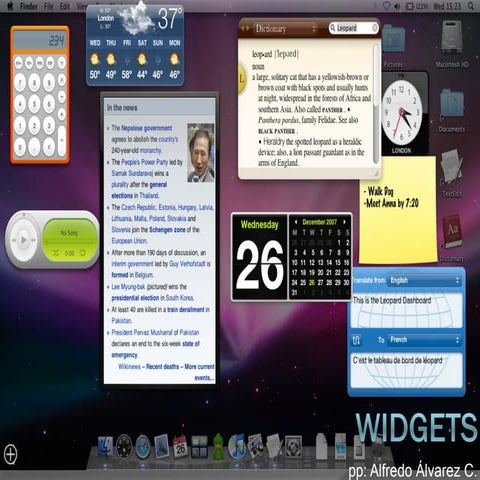
Task: Click the large 26 date tile
Action: tap(260, 257)
